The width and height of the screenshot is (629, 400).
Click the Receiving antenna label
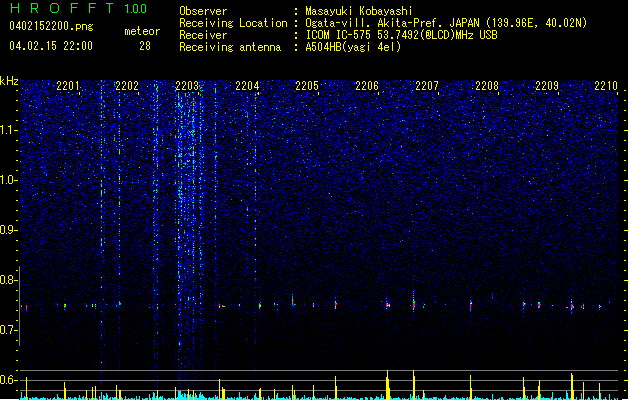230,47
